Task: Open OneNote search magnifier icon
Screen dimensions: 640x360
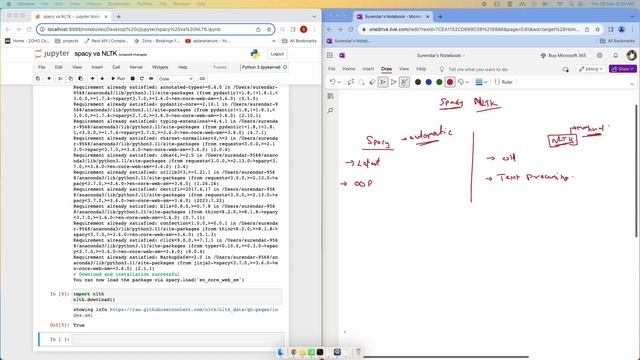Action: [330, 111]
